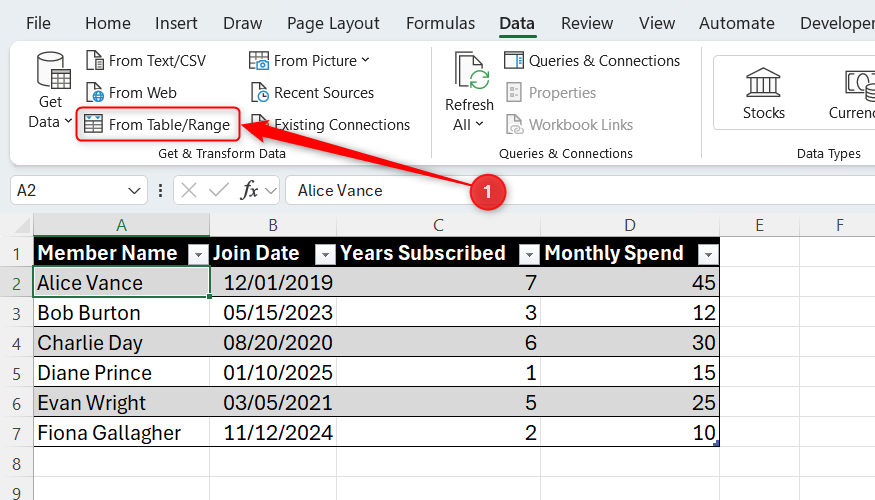The height and width of the screenshot is (500, 875).
Task: Select the date 12/01/2019 cell
Action: 273,283
